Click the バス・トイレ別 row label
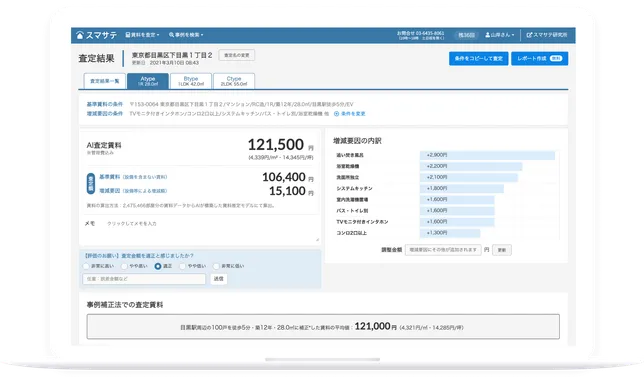This screenshot has height=382, width=644. [352, 211]
